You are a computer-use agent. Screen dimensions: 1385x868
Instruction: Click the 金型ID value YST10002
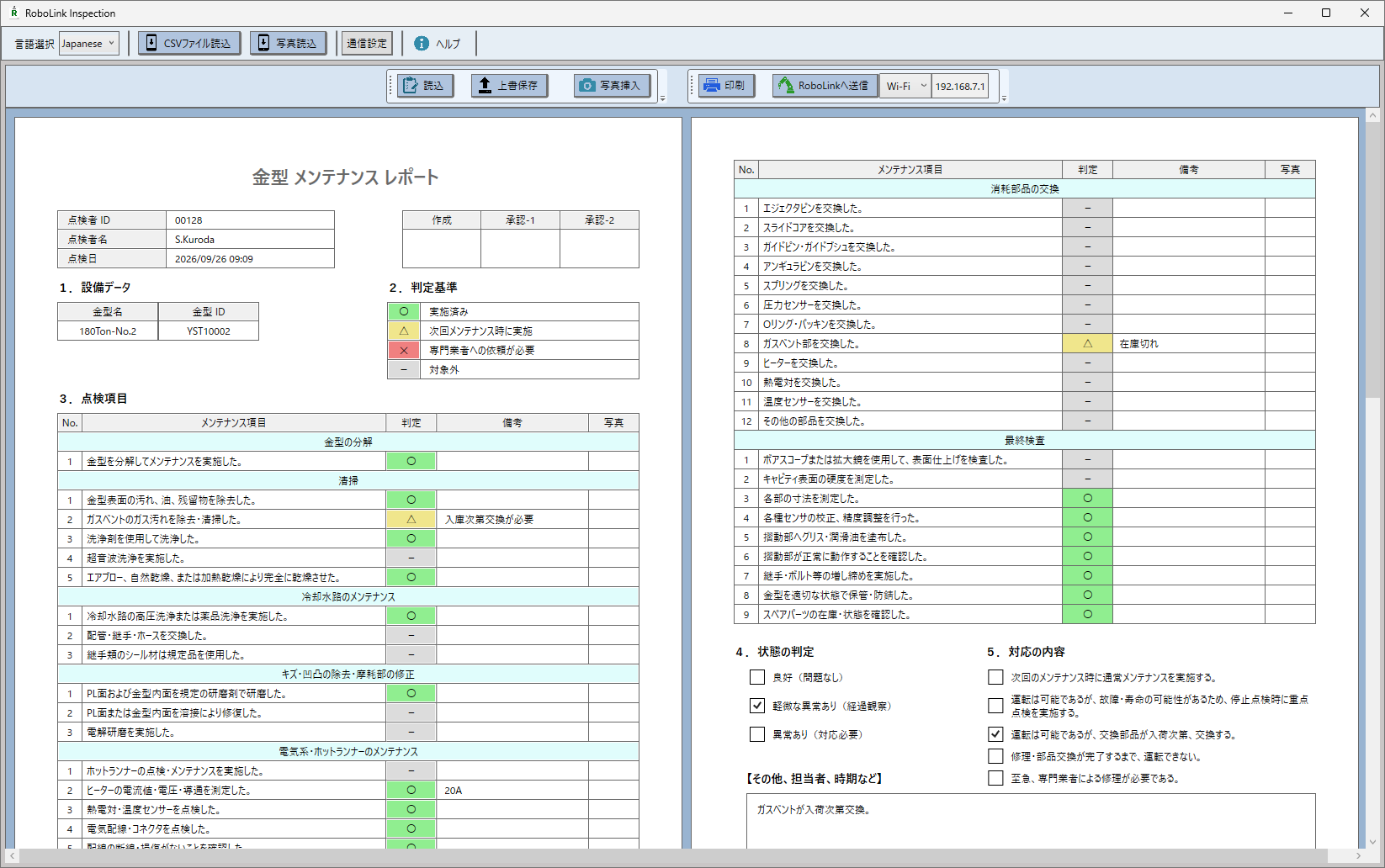[x=209, y=331]
